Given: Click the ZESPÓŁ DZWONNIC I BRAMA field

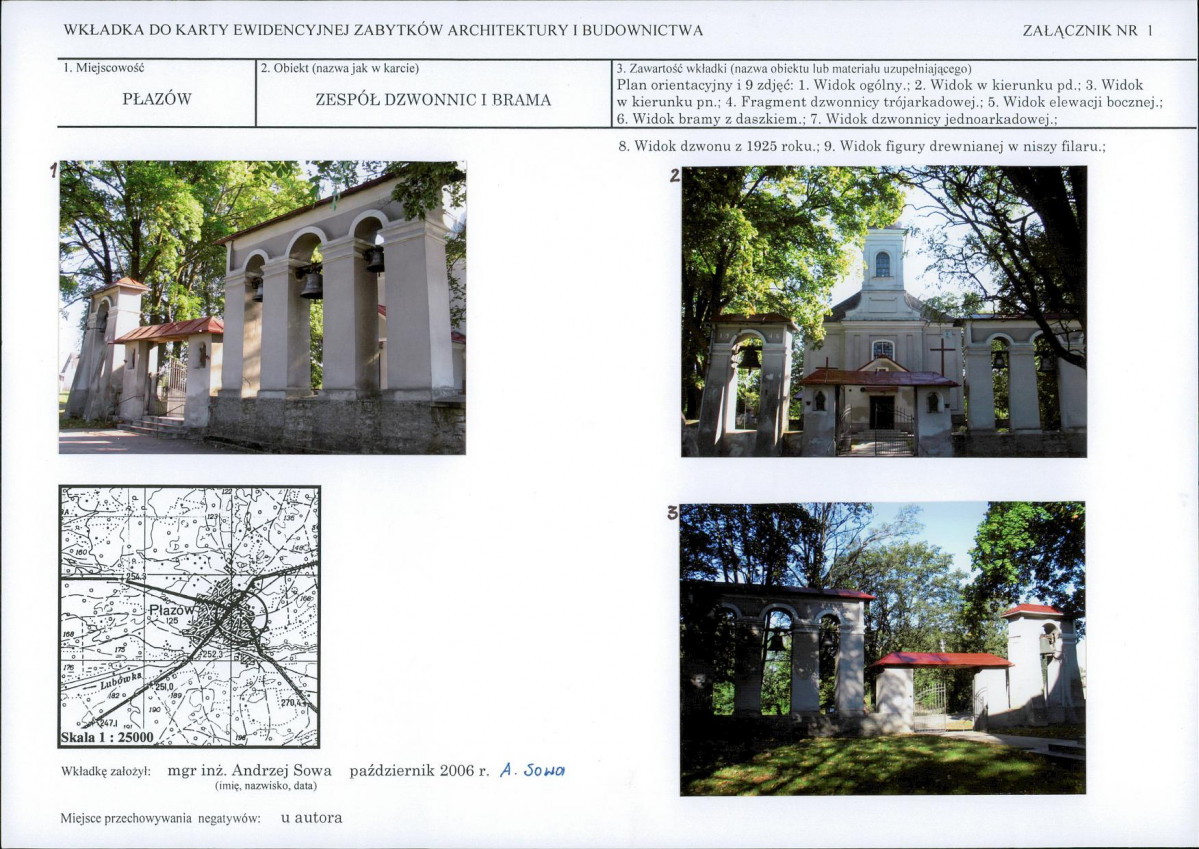Looking at the screenshot, I should pos(433,99).
